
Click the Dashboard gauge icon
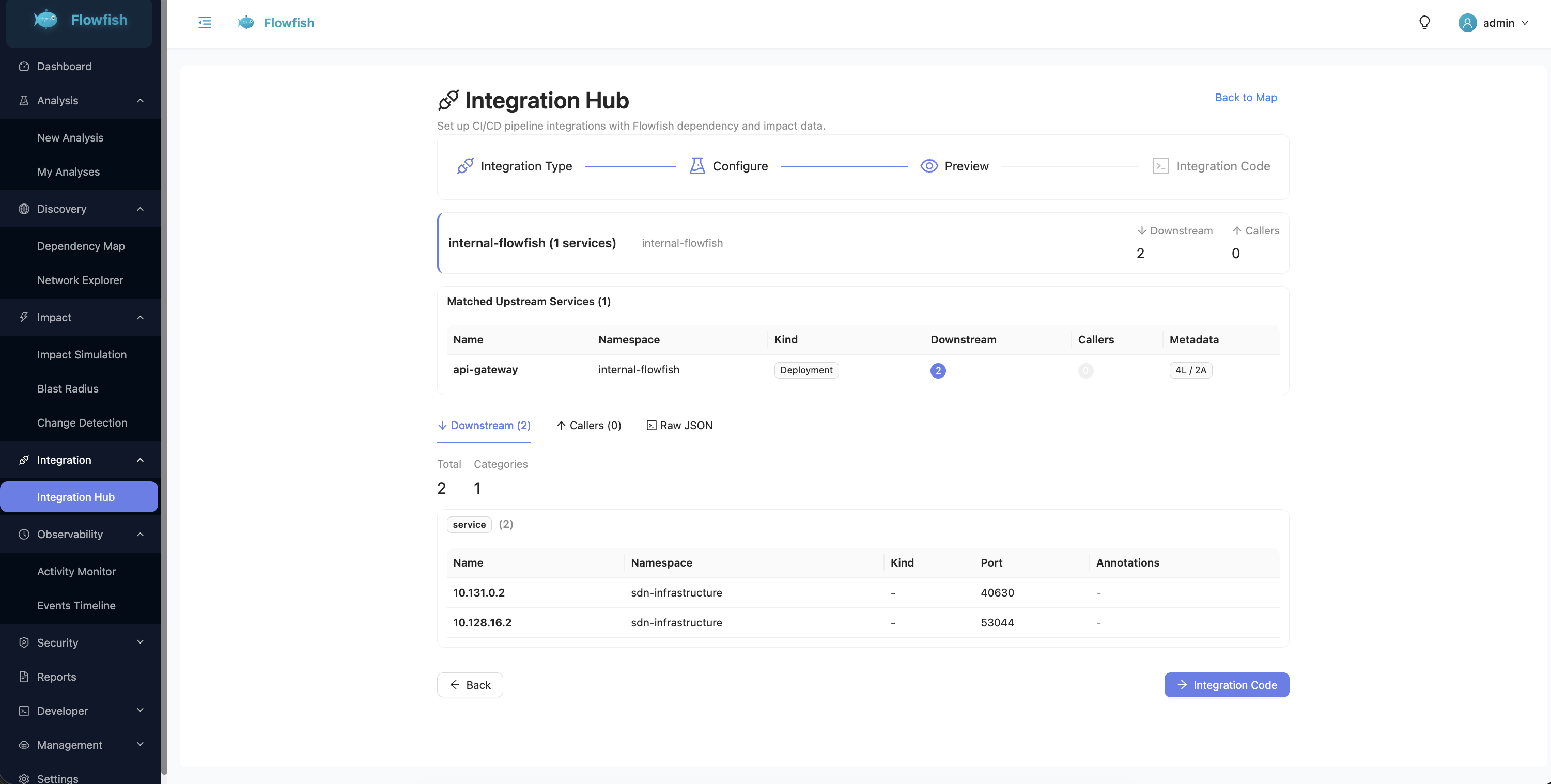[x=24, y=66]
